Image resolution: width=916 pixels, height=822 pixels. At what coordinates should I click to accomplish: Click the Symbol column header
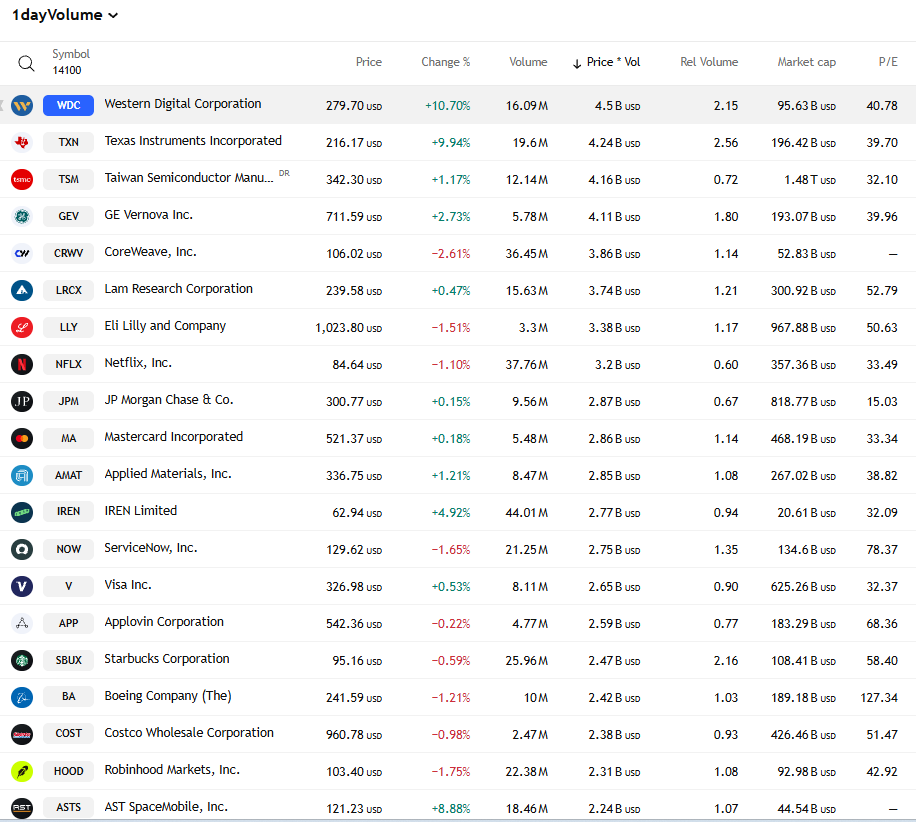coord(71,54)
